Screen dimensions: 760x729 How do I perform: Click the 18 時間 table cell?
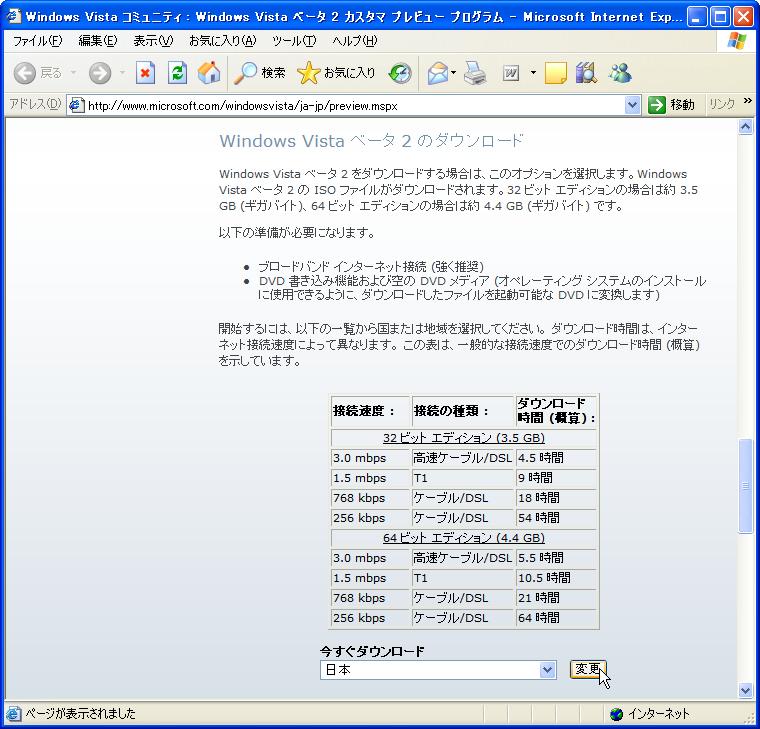click(x=556, y=498)
